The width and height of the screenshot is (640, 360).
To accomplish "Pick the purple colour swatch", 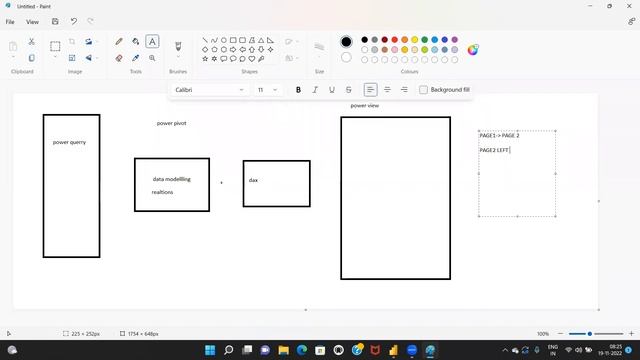I will point(455,40).
